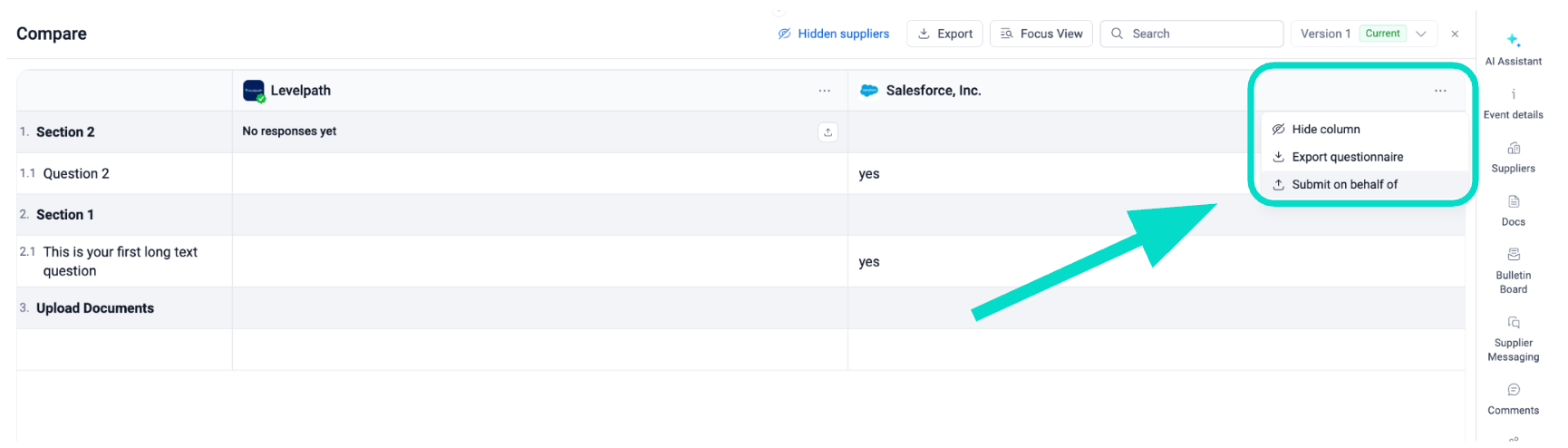The image size is (1568, 448).
Task: Open Levelpath column options menu
Action: coord(824,91)
